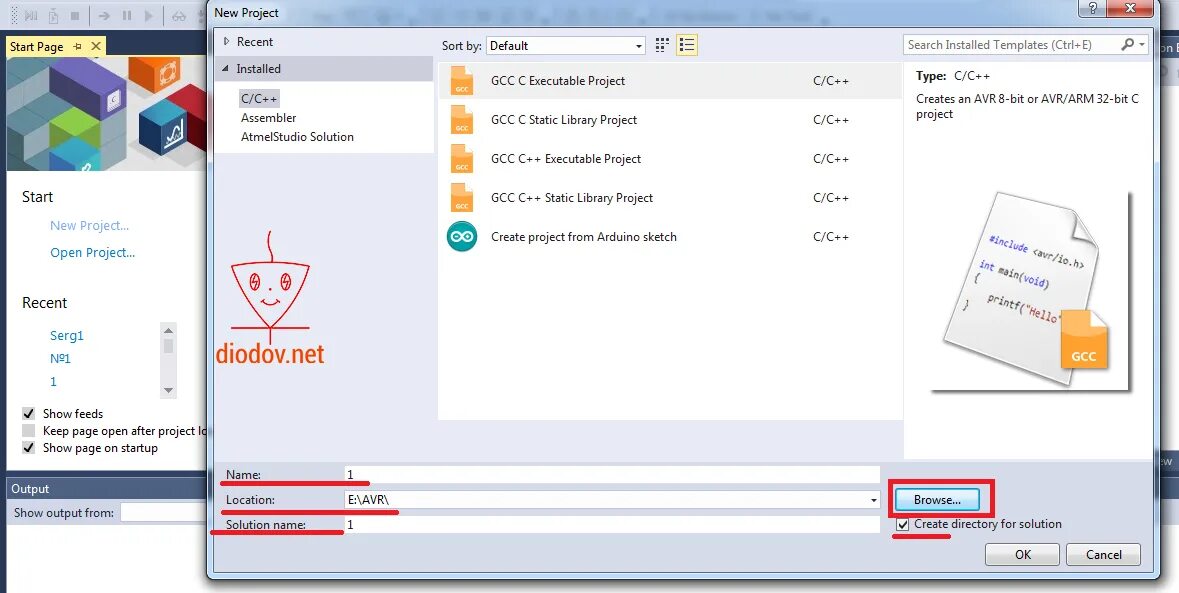
Task: Switch to the Start Page tab
Action: [37, 47]
